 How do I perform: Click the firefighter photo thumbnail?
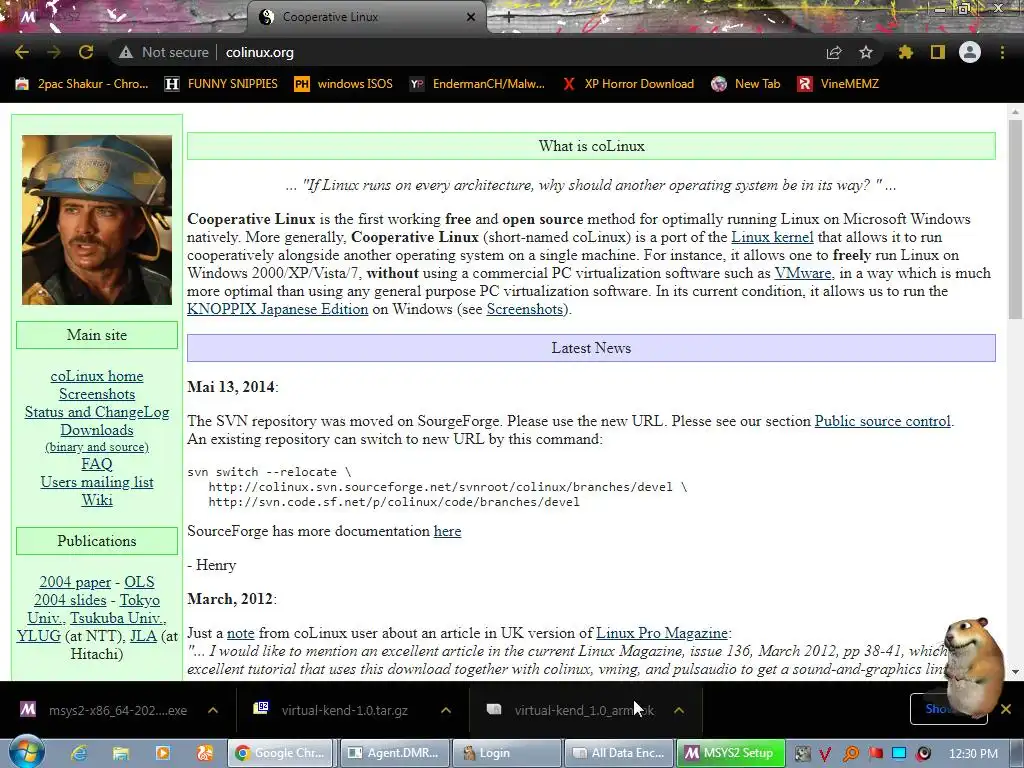click(97, 220)
